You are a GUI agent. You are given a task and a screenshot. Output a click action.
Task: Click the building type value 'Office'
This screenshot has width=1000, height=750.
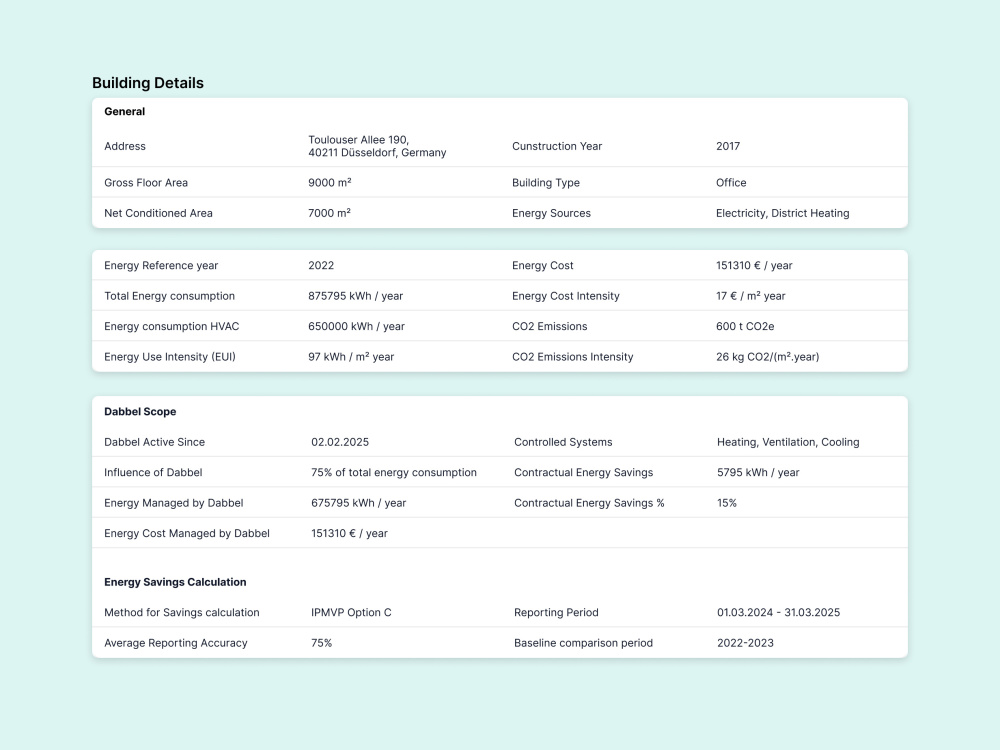tap(731, 182)
